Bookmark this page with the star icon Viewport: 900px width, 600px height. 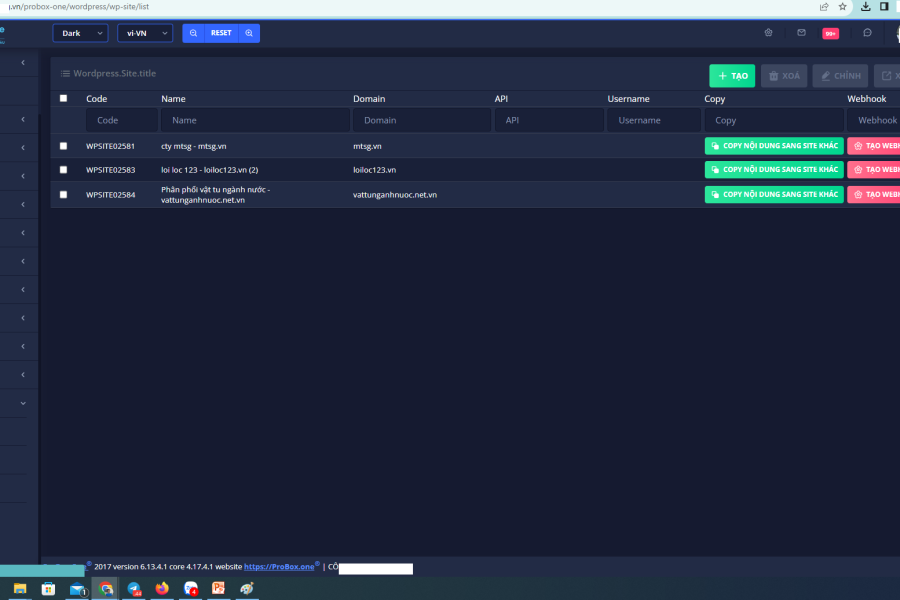click(x=843, y=6)
